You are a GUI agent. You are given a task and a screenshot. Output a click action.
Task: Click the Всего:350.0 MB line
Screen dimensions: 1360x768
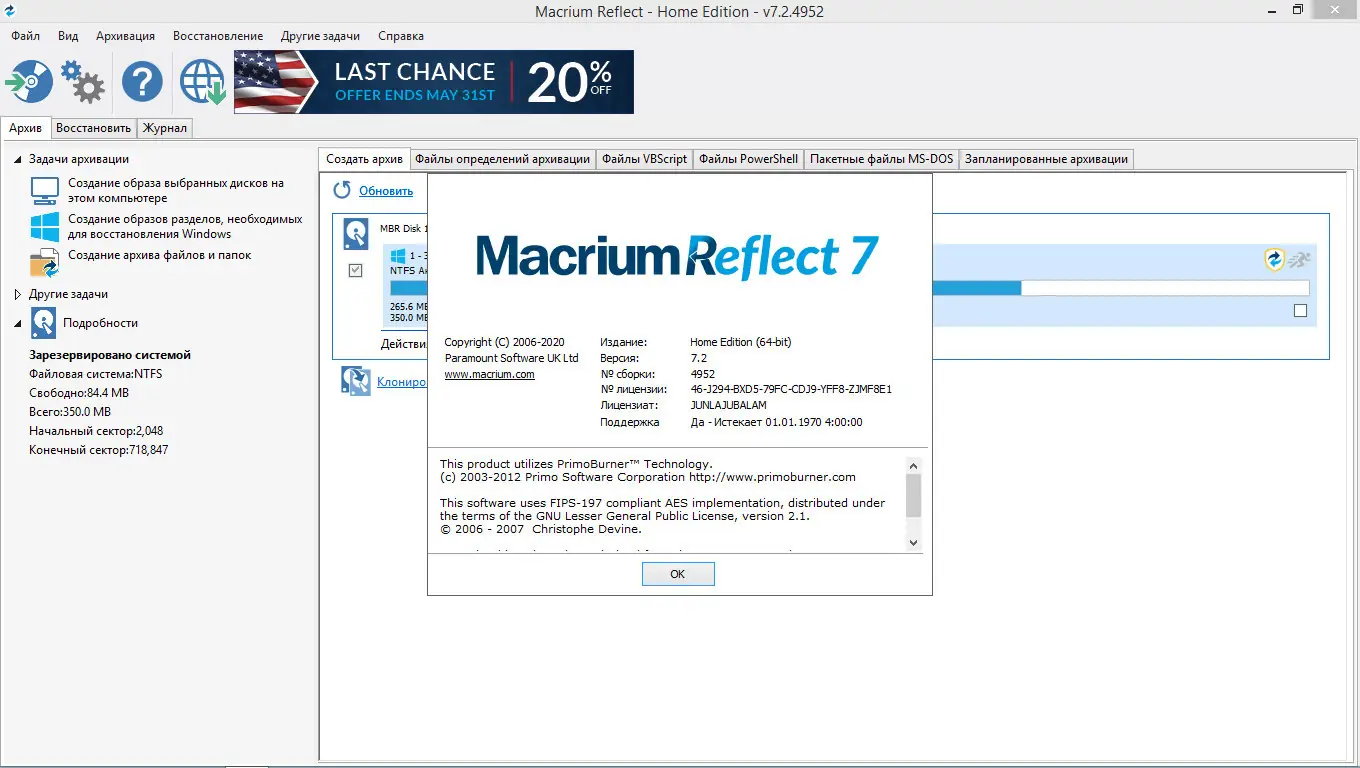point(70,412)
